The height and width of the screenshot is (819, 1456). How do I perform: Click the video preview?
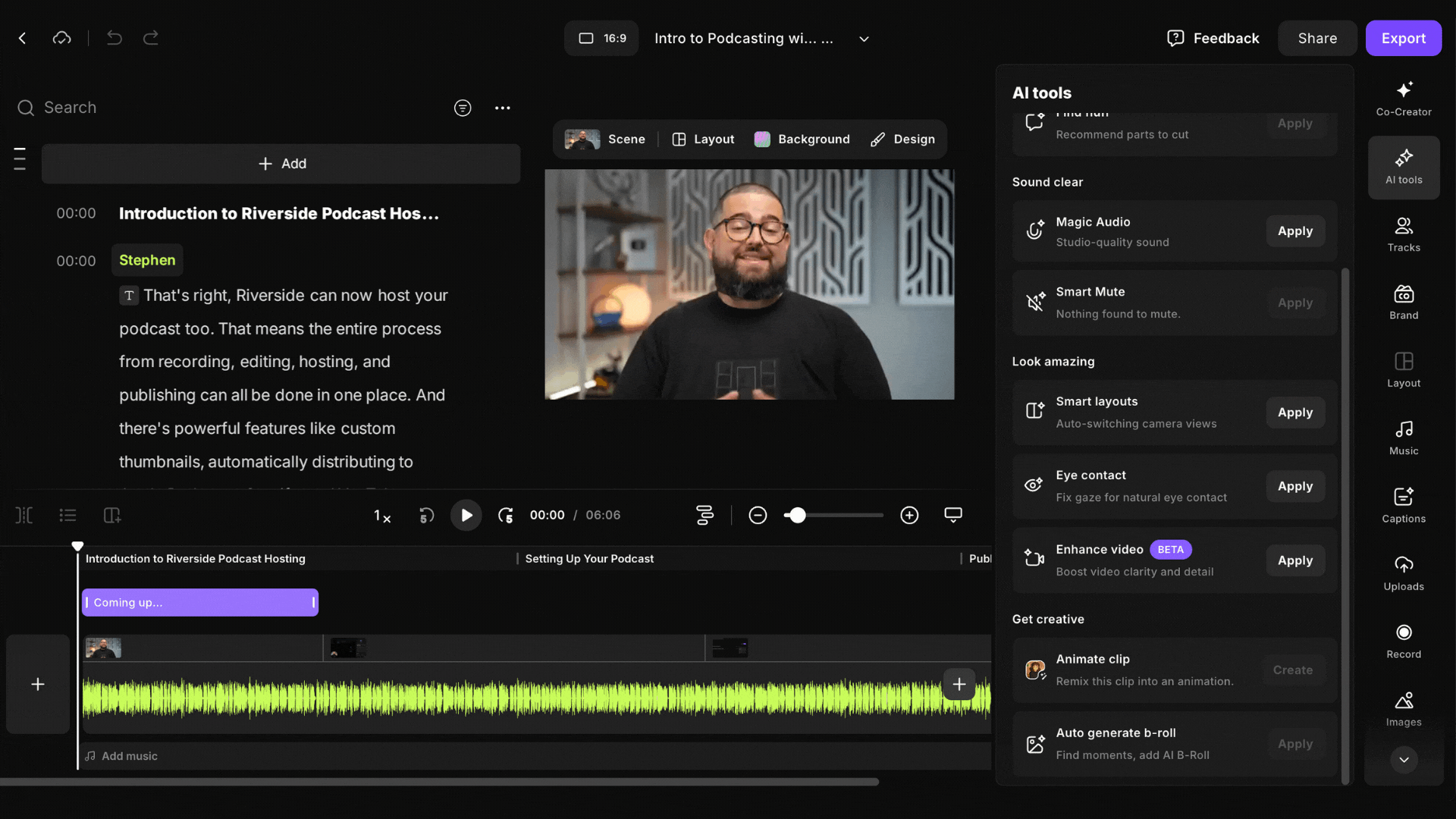point(749,284)
